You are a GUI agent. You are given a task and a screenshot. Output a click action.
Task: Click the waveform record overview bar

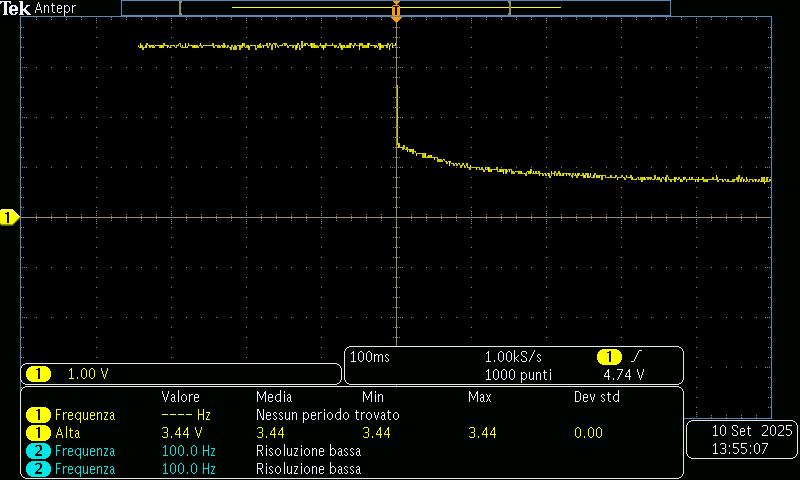click(395, 7)
